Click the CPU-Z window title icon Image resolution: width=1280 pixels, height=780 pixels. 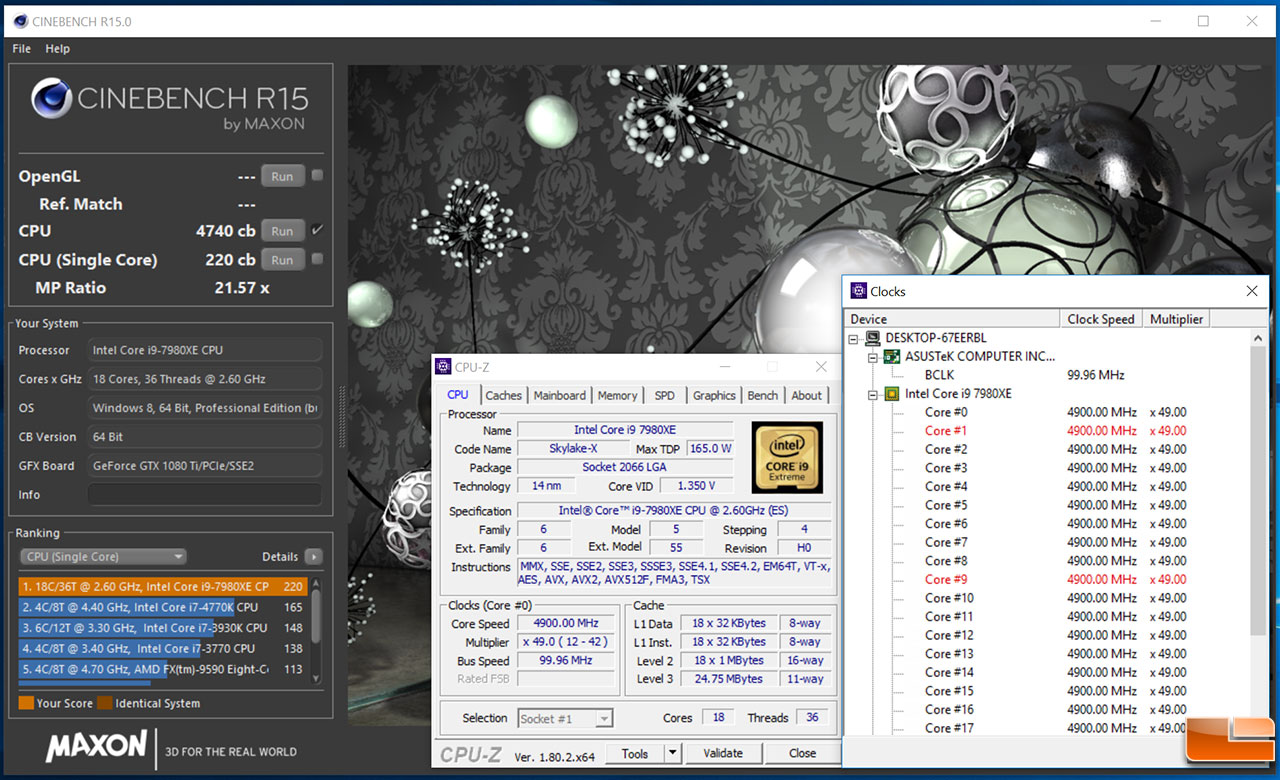(443, 366)
